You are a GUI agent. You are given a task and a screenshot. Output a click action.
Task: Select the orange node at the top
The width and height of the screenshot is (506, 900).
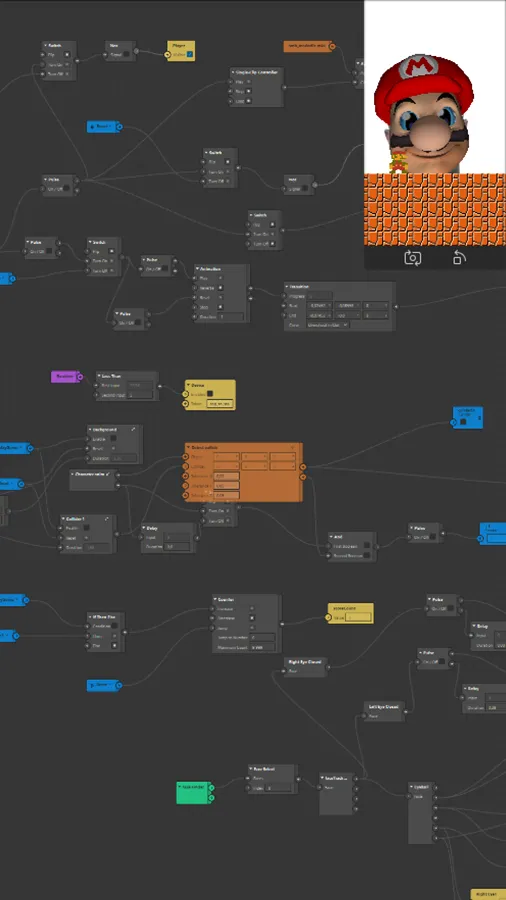[x=309, y=46]
